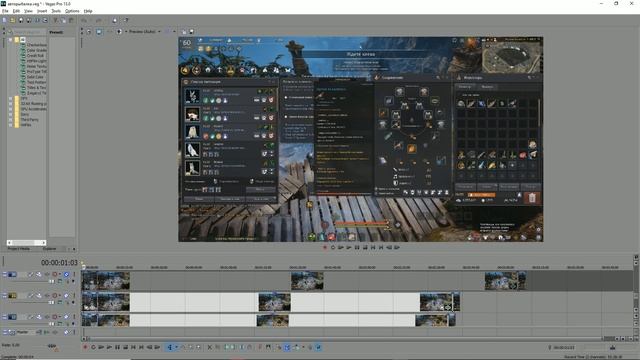Select the Normal Edit Tool

click(x=170, y=347)
